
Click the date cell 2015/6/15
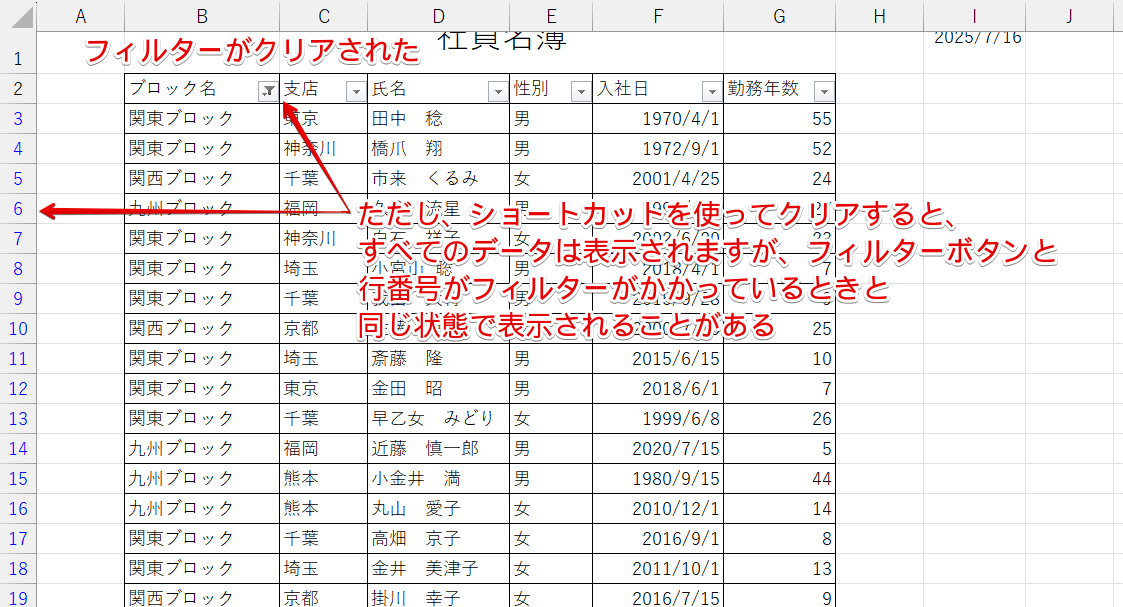[x=657, y=359]
